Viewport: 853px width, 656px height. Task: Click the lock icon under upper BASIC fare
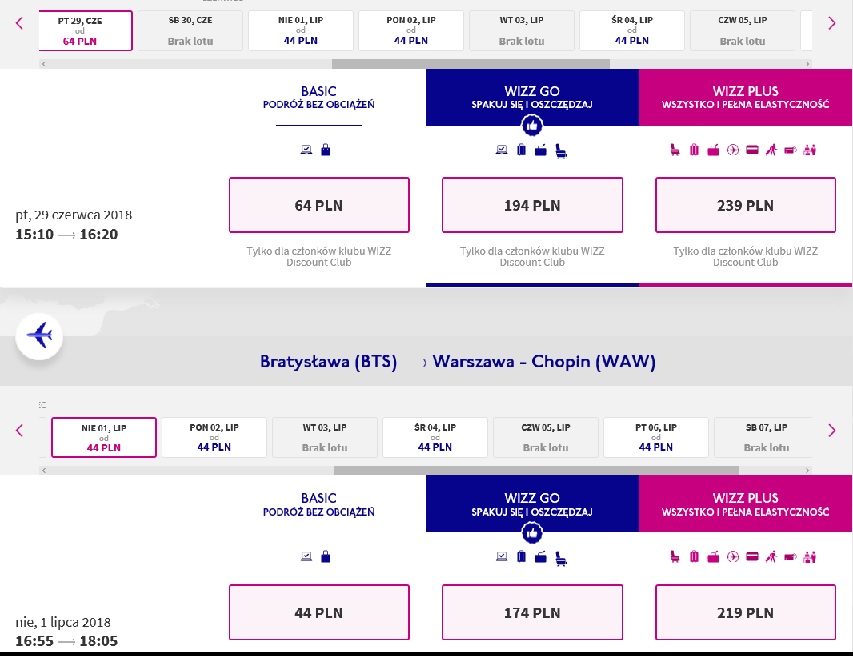(x=325, y=150)
